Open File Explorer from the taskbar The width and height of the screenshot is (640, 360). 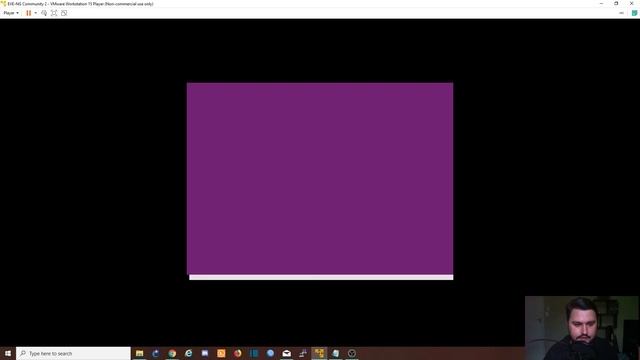pos(140,353)
